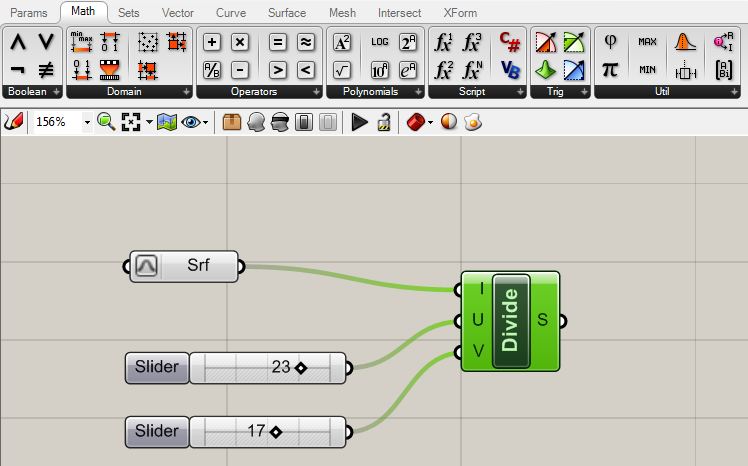748x466 pixels.
Task: Select the VB script component
Action: (x=510, y=70)
